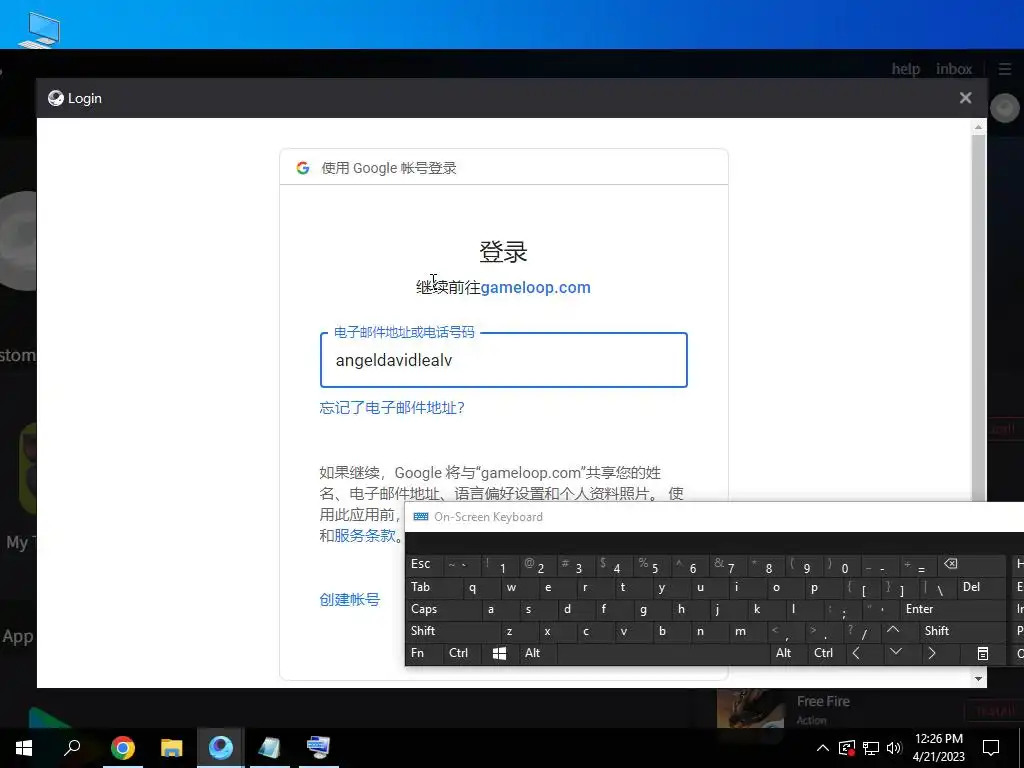Click the Login window title icon
The height and width of the screenshot is (768, 1024).
pyautogui.click(x=56, y=98)
